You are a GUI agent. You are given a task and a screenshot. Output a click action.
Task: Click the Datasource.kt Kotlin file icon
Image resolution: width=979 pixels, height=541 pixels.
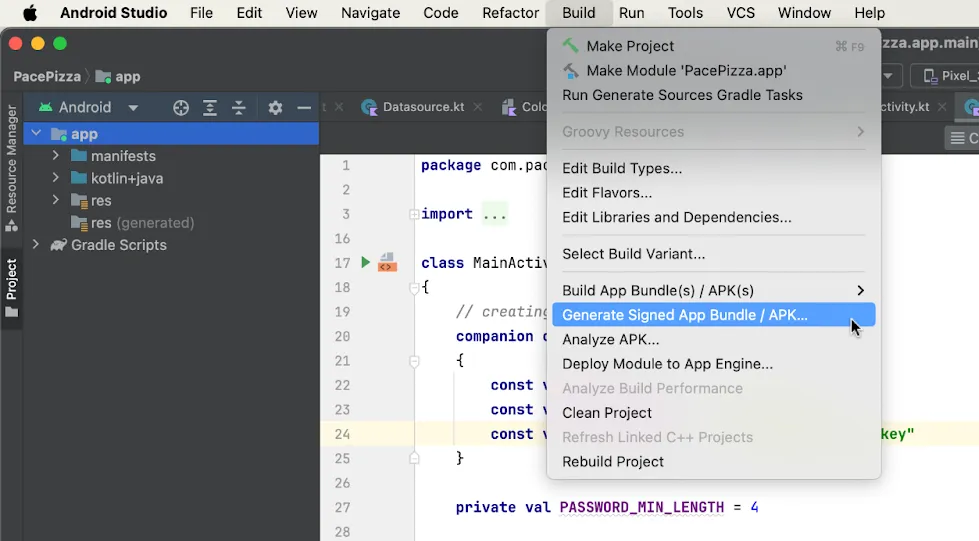tap(369, 107)
